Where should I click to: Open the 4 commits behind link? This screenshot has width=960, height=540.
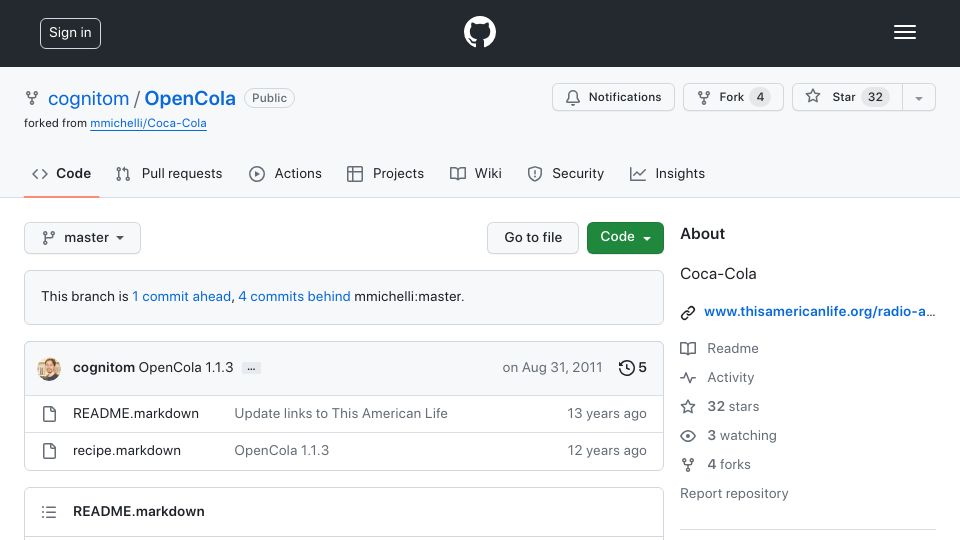[x=294, y=296]
